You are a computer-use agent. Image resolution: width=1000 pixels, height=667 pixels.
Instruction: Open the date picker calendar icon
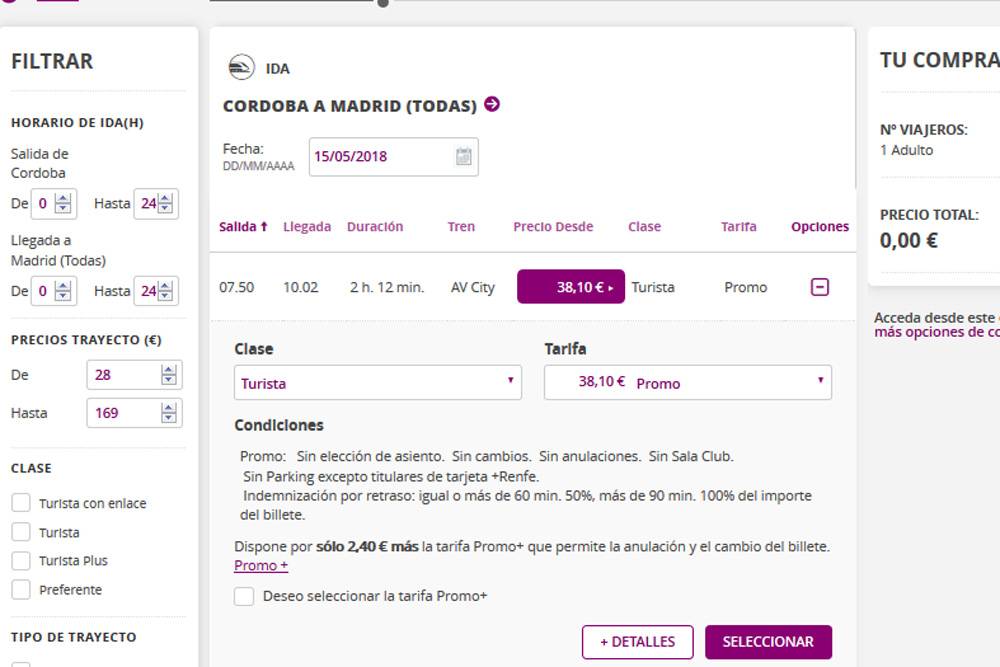click(x=463, y=156)
